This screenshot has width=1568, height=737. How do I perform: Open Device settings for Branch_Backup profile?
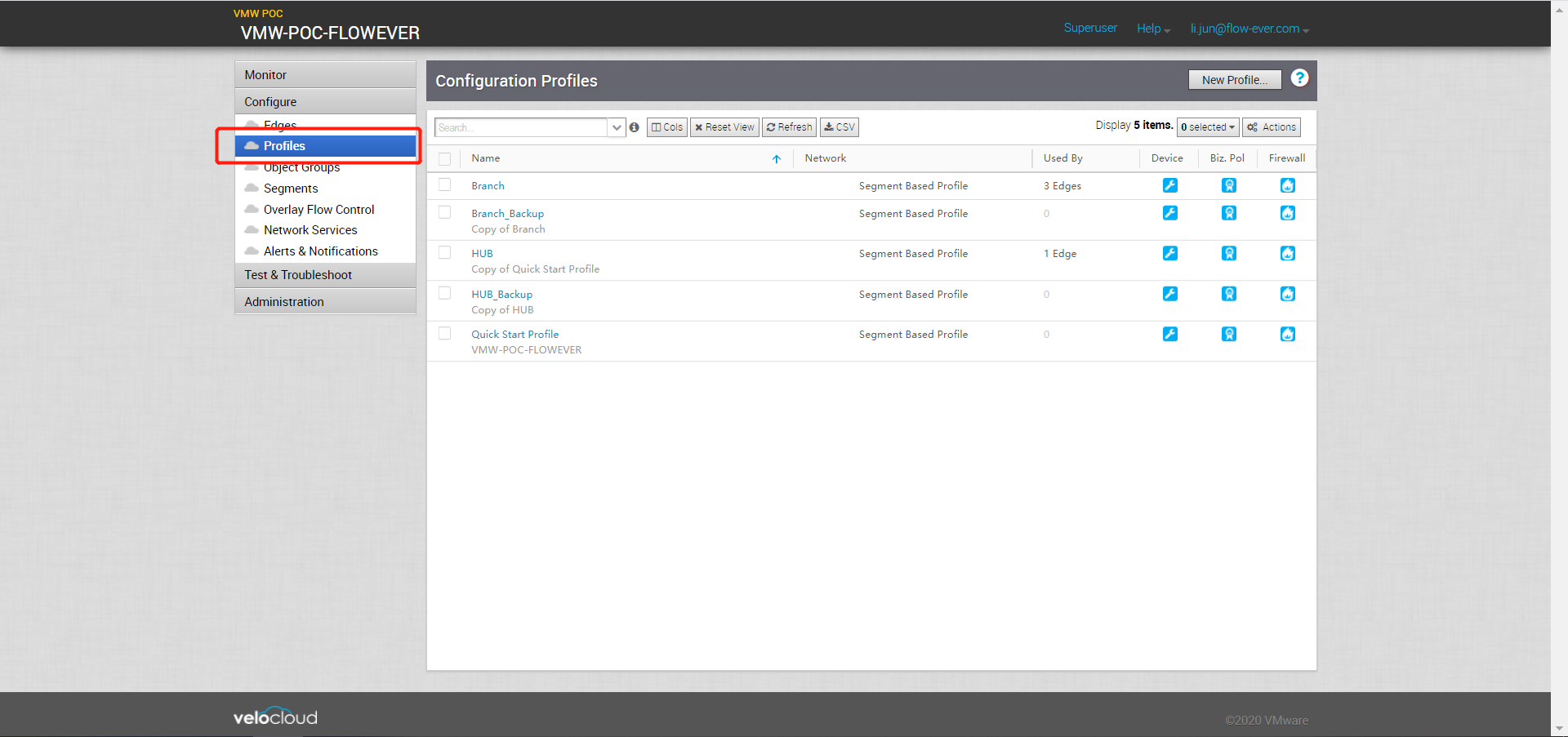tap(1169, 213)
